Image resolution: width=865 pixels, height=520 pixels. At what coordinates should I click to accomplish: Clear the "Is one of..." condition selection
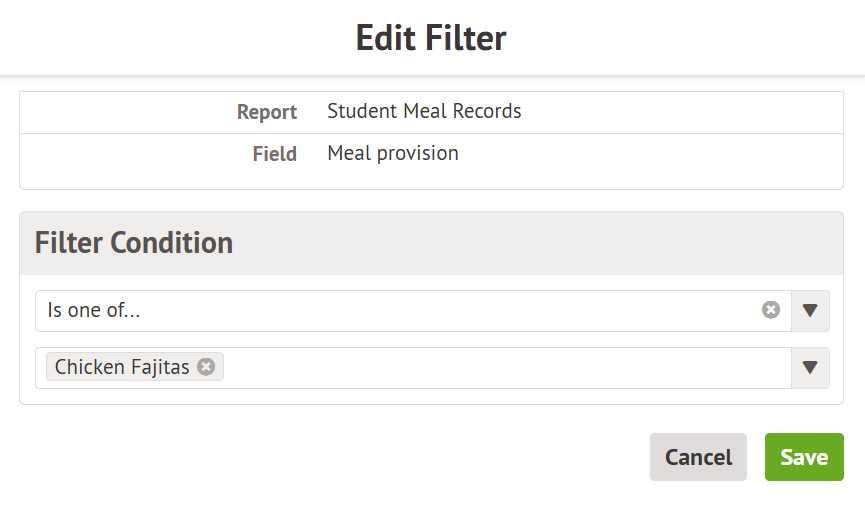point(771,310)
